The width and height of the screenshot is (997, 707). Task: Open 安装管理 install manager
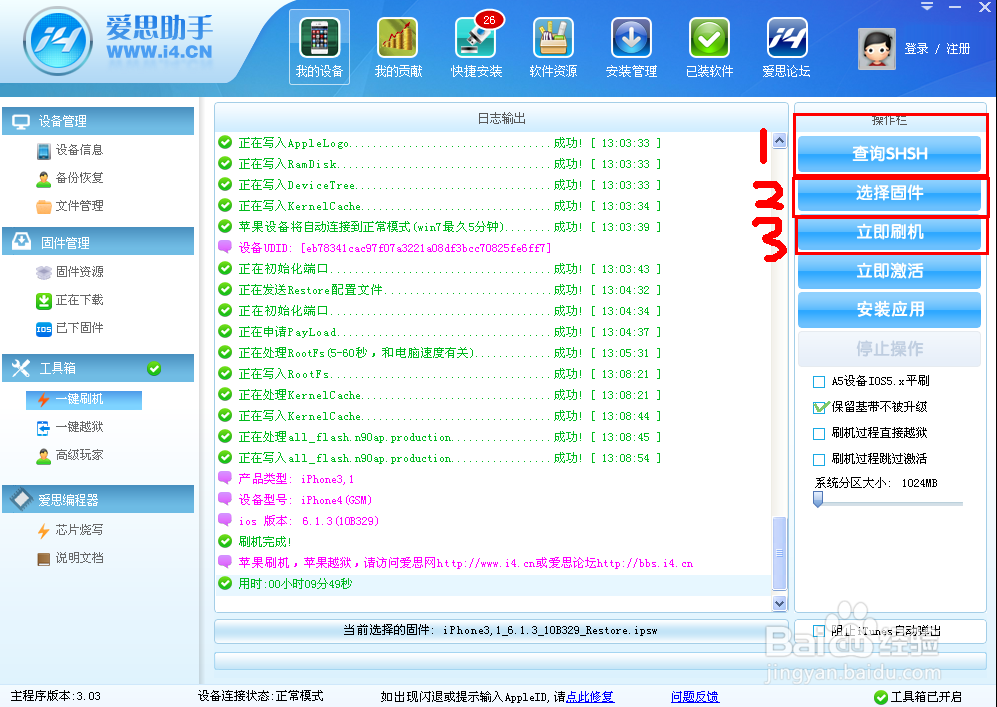pos(631,45)
